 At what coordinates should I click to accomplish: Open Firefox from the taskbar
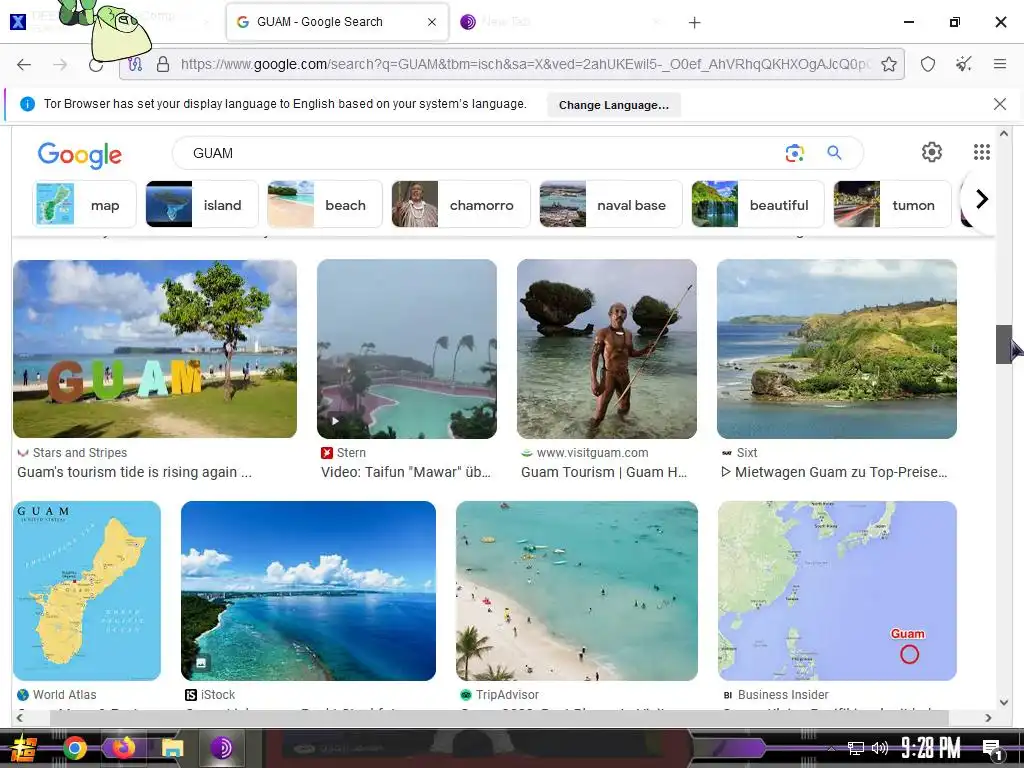click(123, 747)
